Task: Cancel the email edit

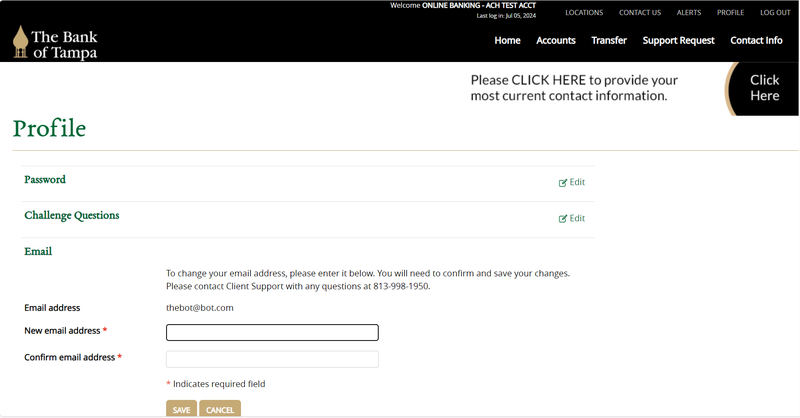Action: 220,409
